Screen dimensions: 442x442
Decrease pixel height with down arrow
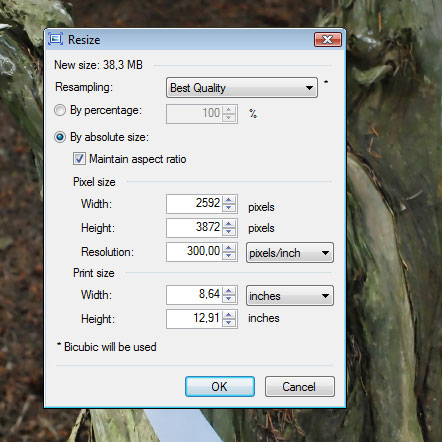coord(229,232)
